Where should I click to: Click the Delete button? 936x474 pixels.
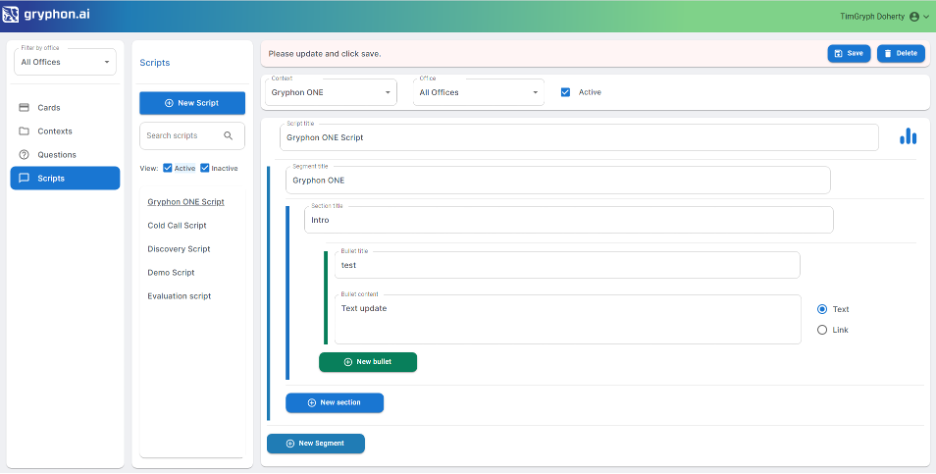901,53
